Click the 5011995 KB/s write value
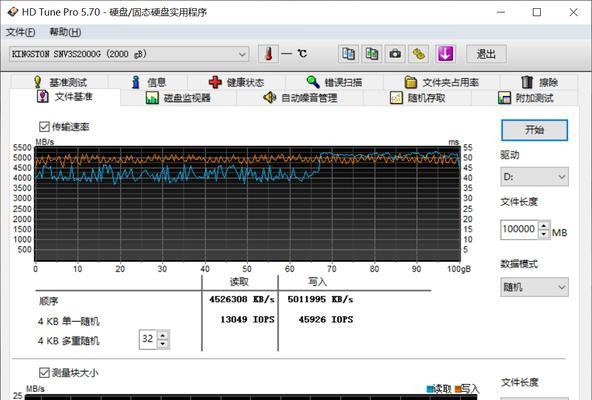This screenshot has height=400, width=592. coord(320,300)
